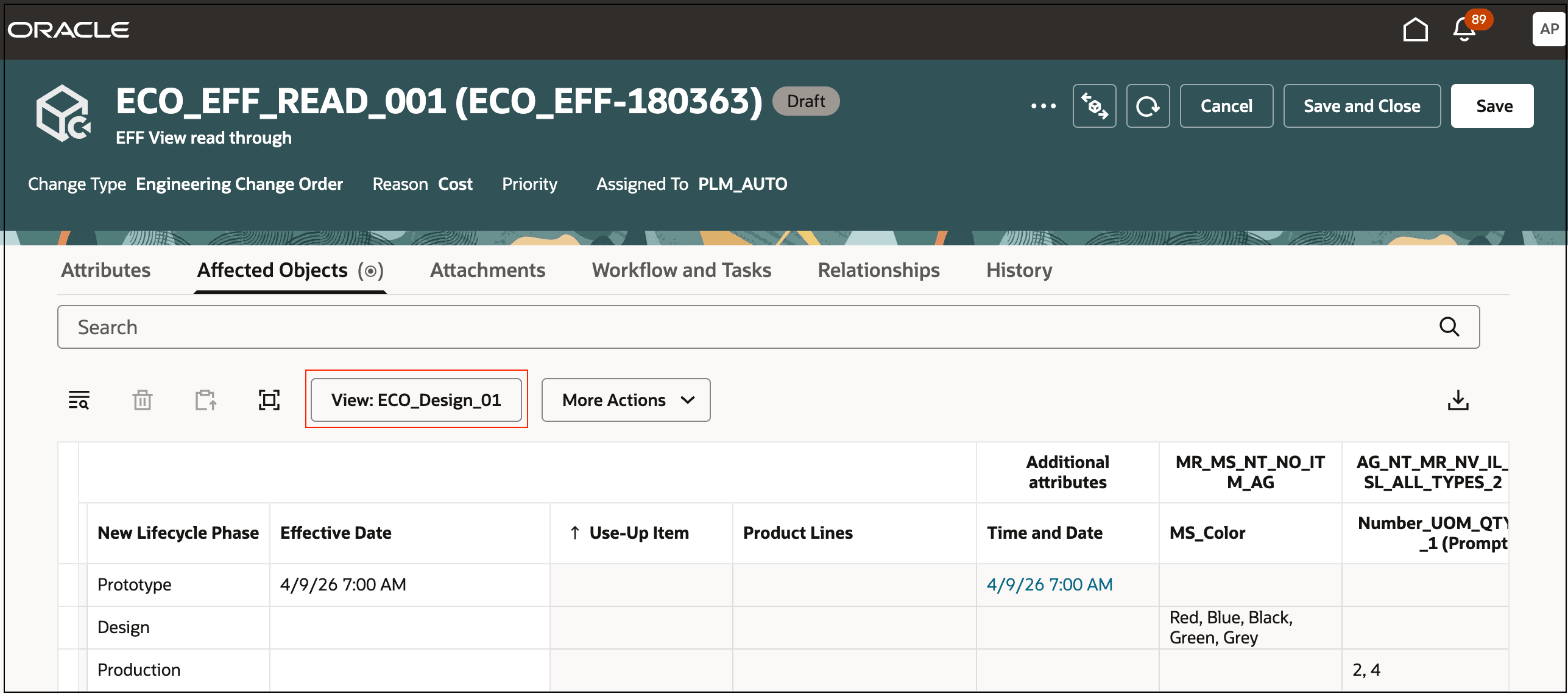The height and width of the screenshot is (694, 1568).
Task: Go to the Oracle home icon
Action: tap(1414, 29)
